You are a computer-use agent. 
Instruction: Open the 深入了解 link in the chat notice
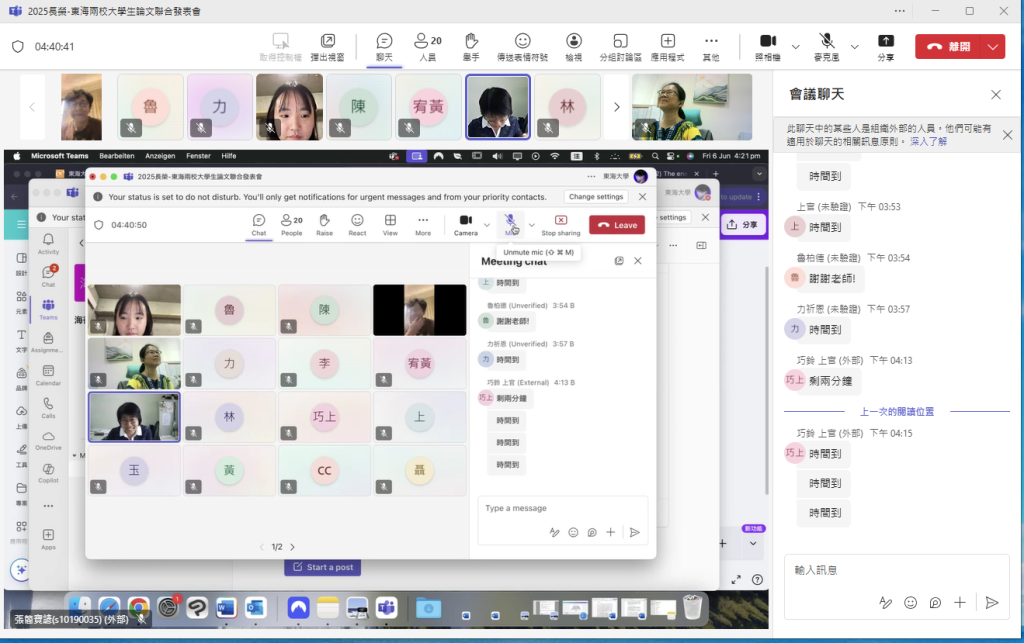(928, 141)
